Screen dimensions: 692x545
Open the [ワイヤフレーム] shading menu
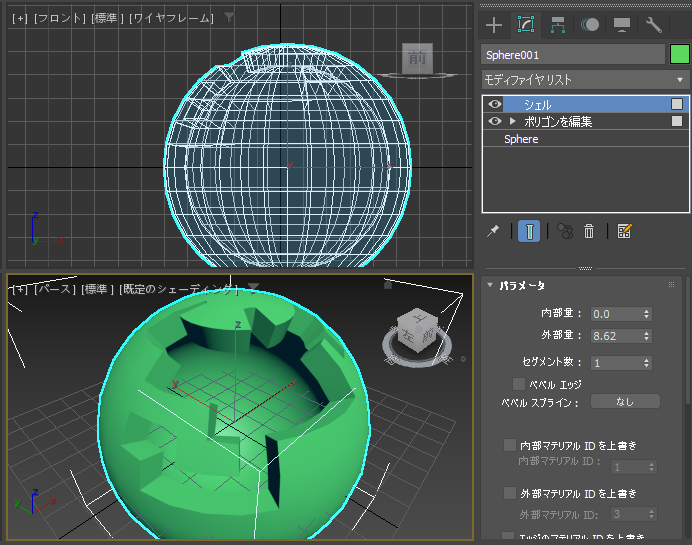click(x=171, y=18)
